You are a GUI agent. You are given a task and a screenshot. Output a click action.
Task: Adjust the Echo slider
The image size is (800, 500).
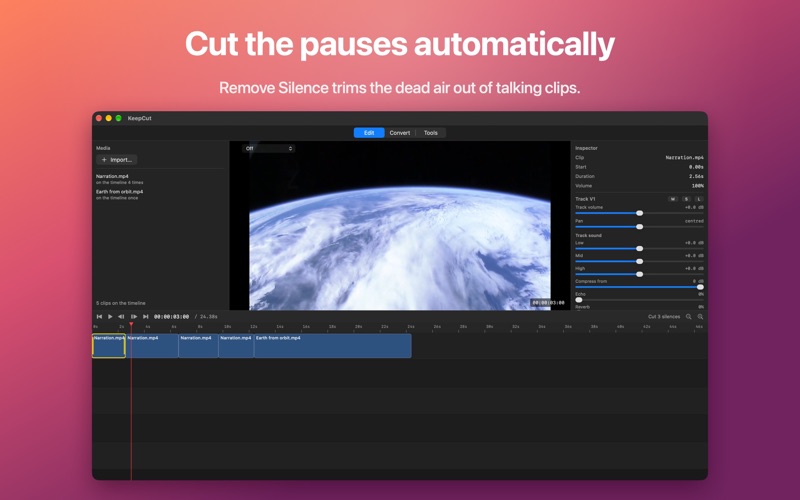coord(639,300)
